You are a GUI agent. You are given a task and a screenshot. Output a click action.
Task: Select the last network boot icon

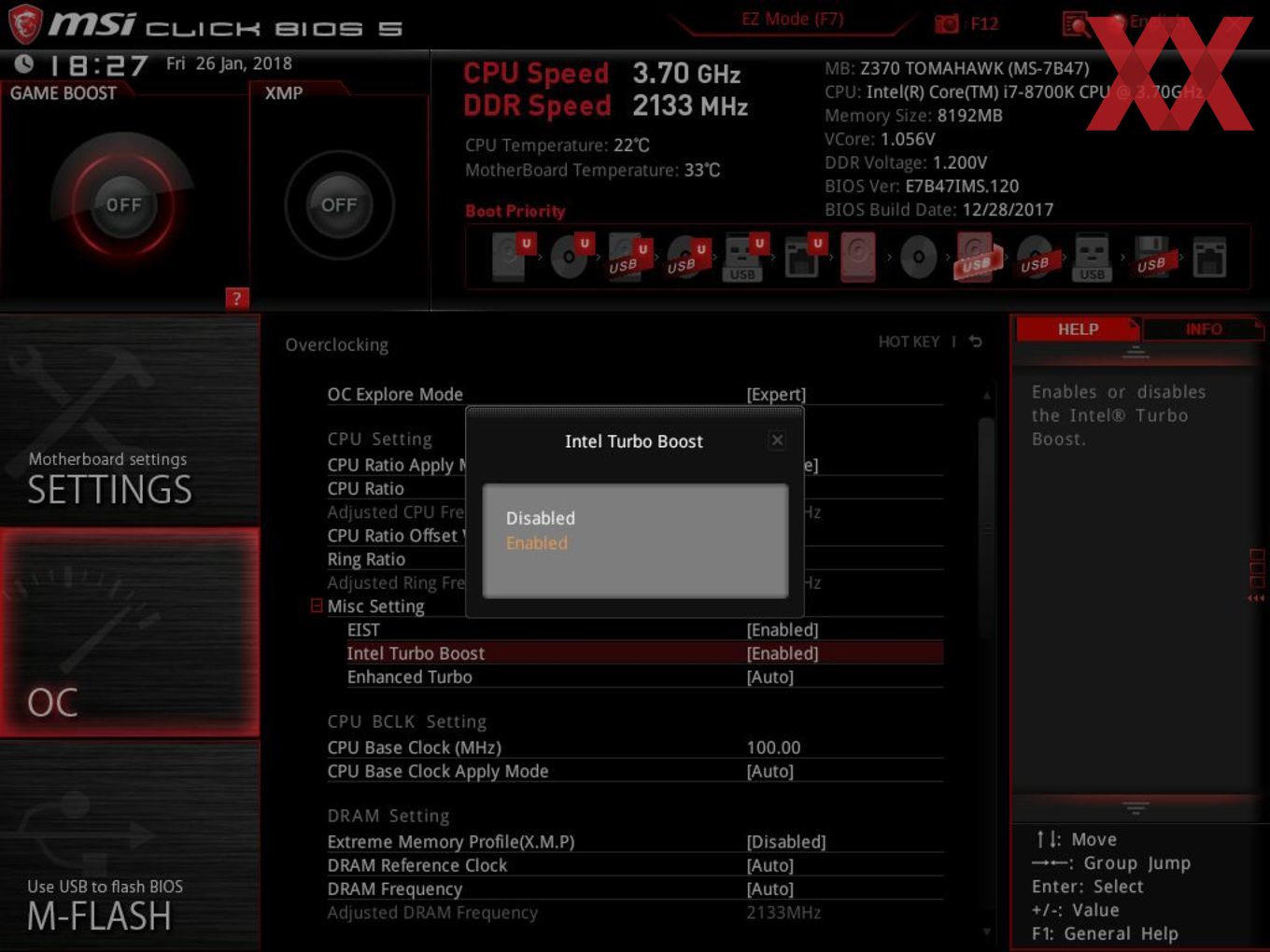1209,257
